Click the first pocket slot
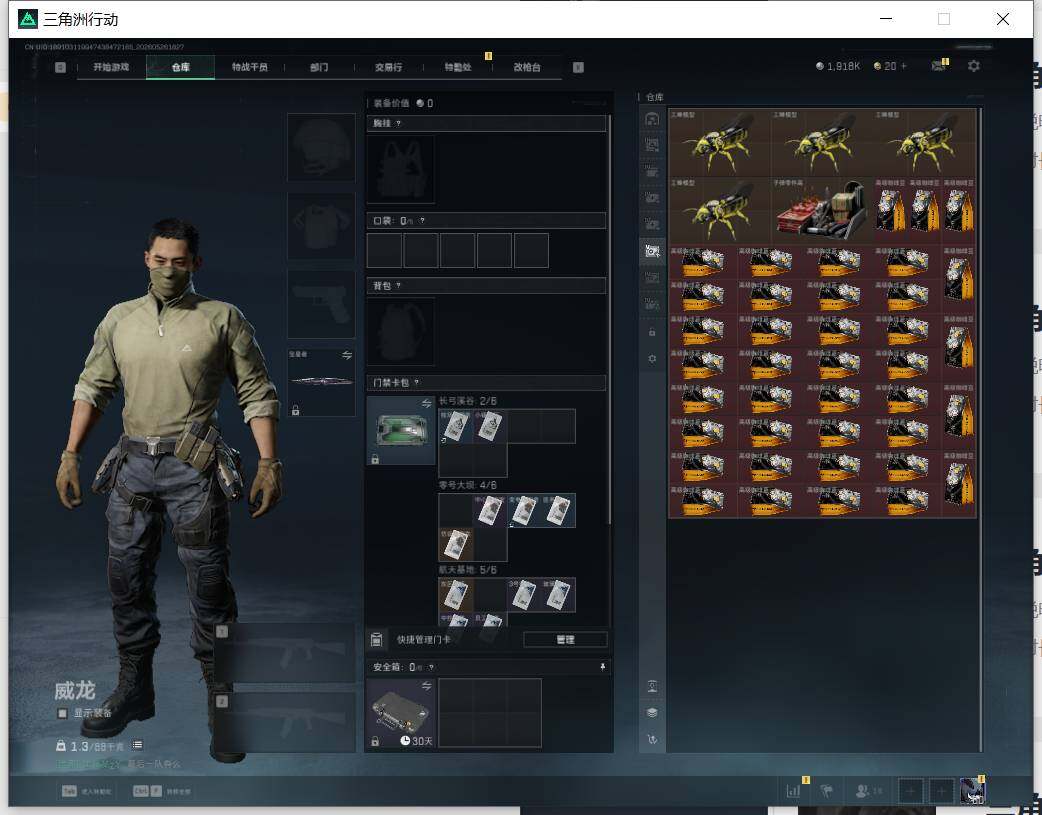The width and height of the screenshot is (1042, 815). click(x=384, y=251)
